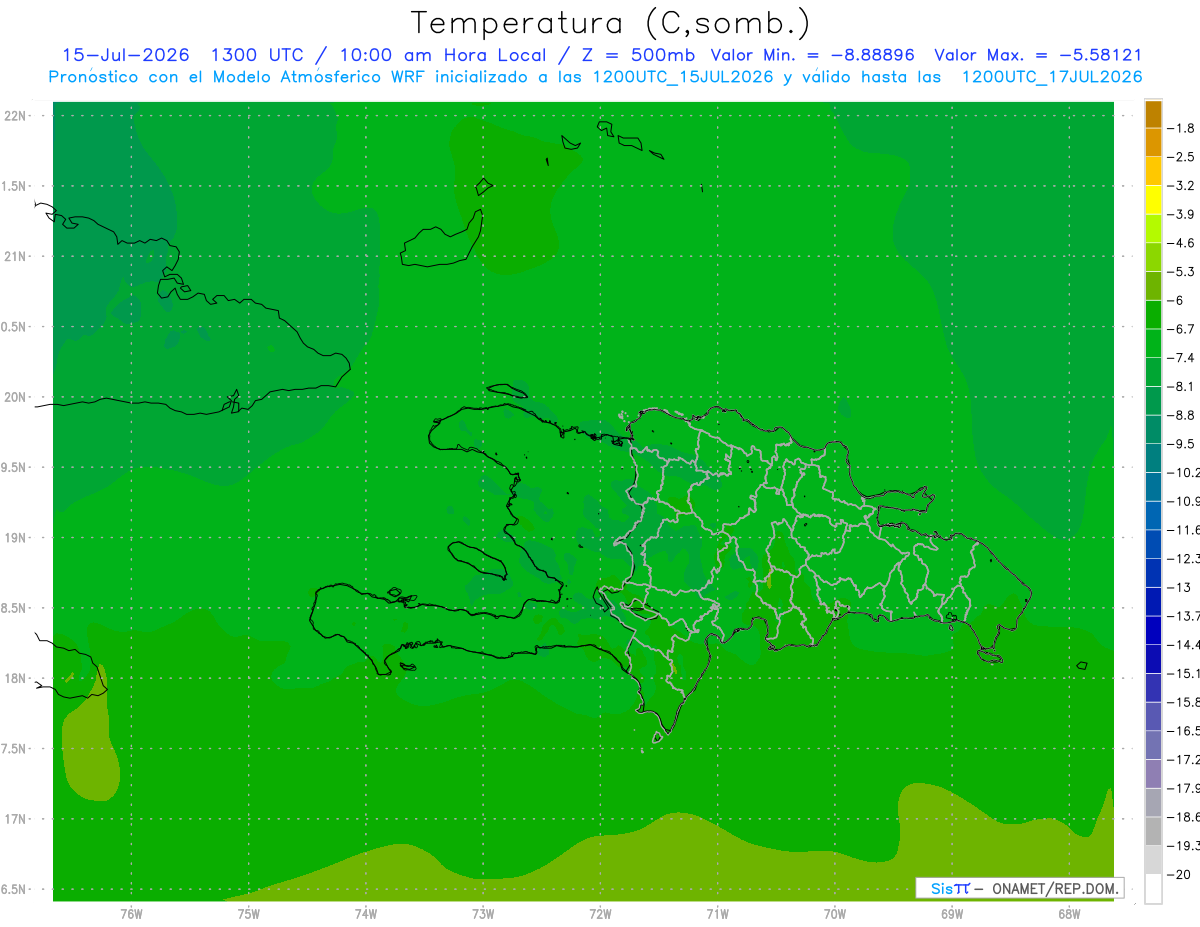Click the green swatch between -6.7 and -7.4

pyautogui.click(x=1153, y=344)
